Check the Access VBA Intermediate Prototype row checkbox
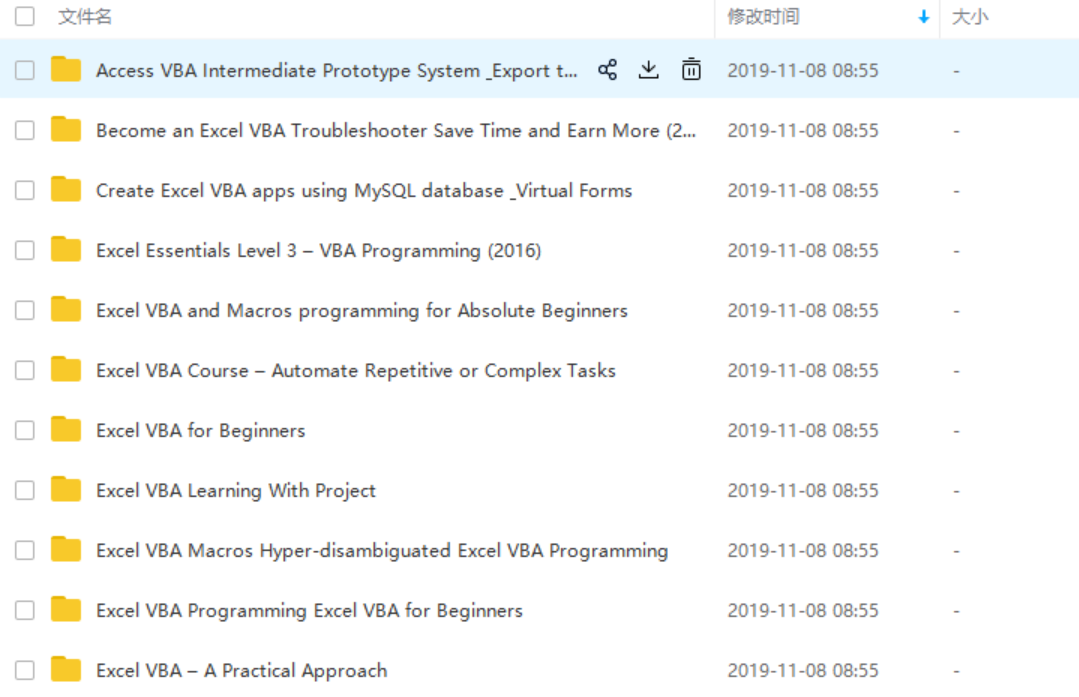 25,70
